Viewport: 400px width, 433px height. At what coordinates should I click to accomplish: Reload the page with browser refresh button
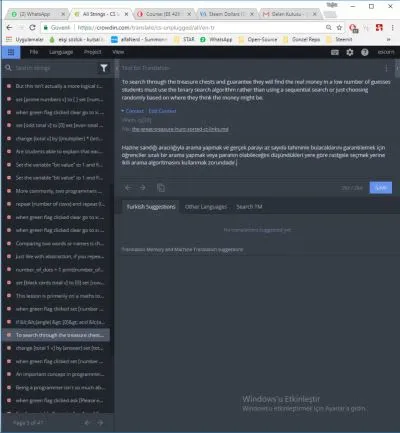click(32, 28)
